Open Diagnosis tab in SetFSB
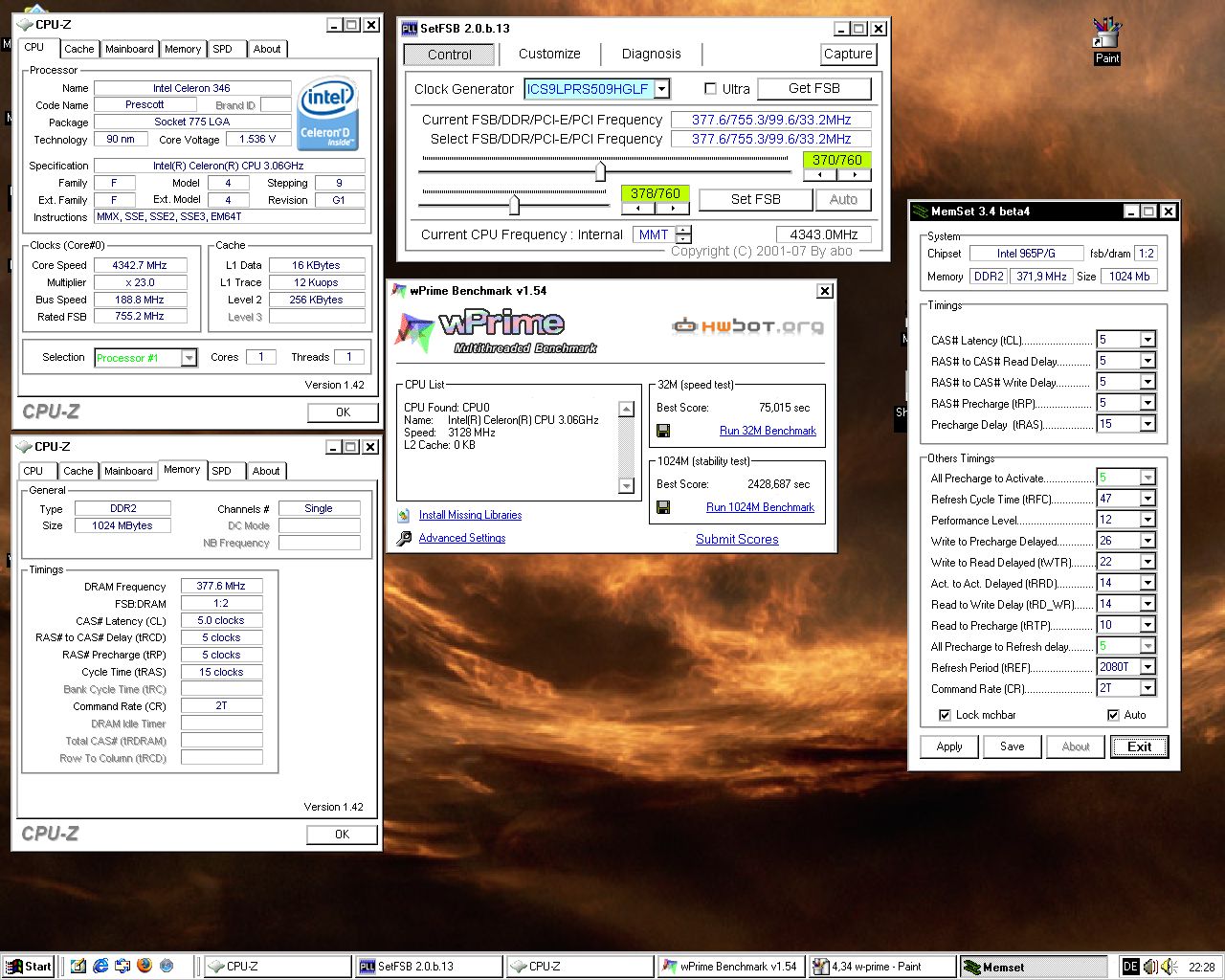Screen dimensions: 1225x980 click(x=652, y=55)
